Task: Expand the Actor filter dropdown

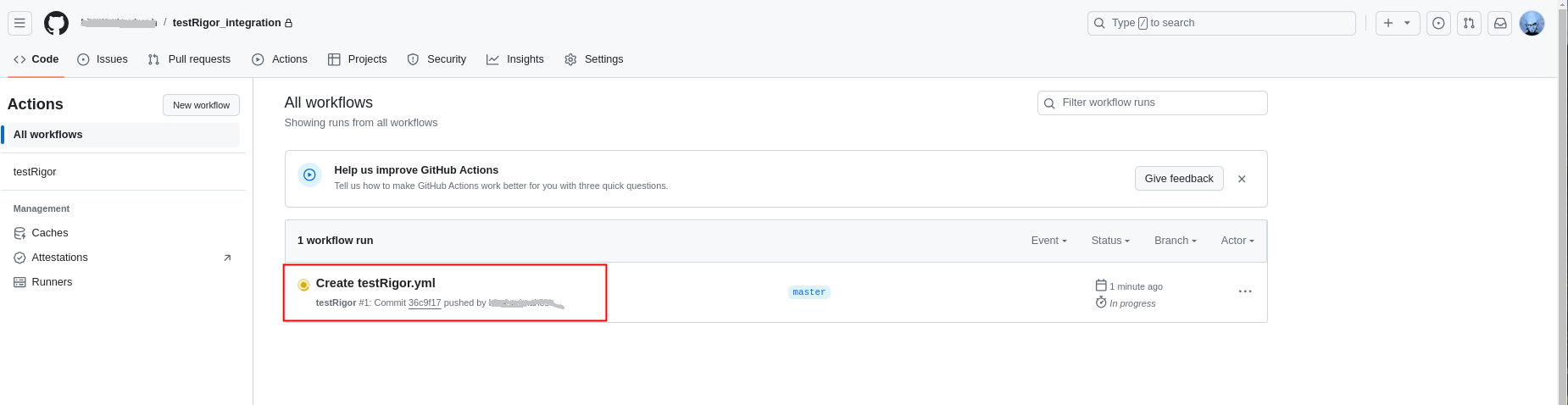Action: point(1237,241)
